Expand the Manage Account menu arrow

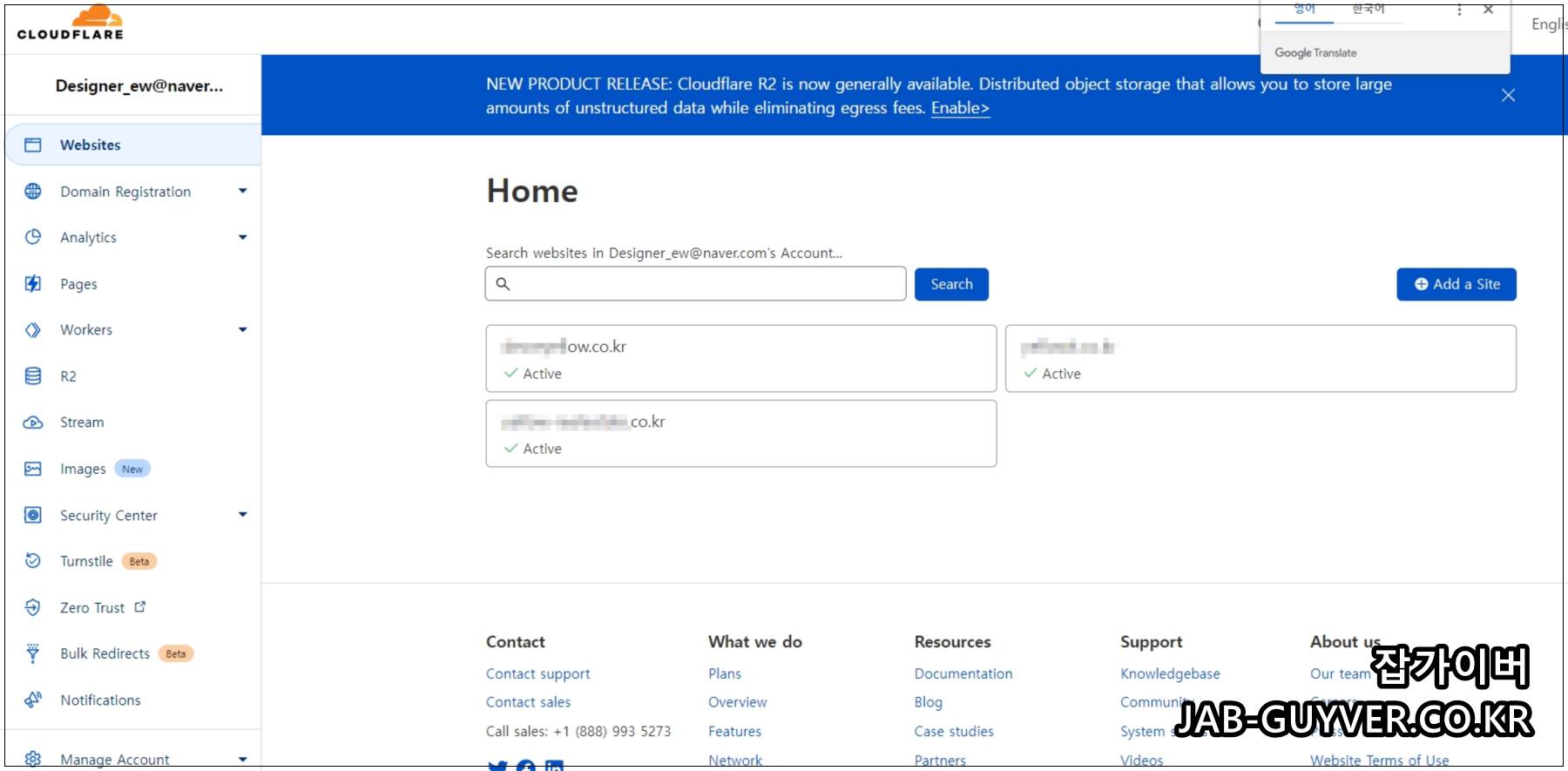coord(243,760)
